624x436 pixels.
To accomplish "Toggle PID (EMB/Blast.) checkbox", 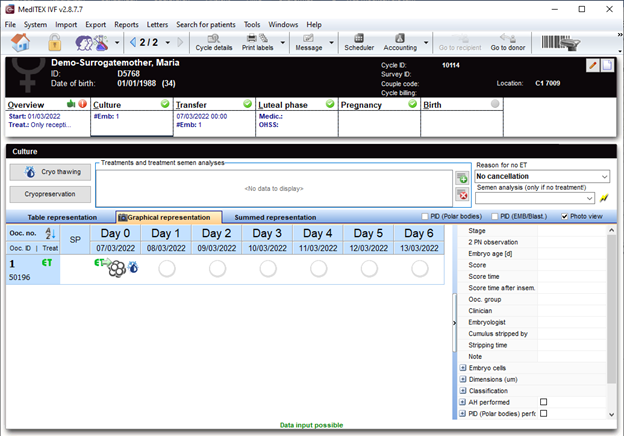I will click(x=495, y=216).
